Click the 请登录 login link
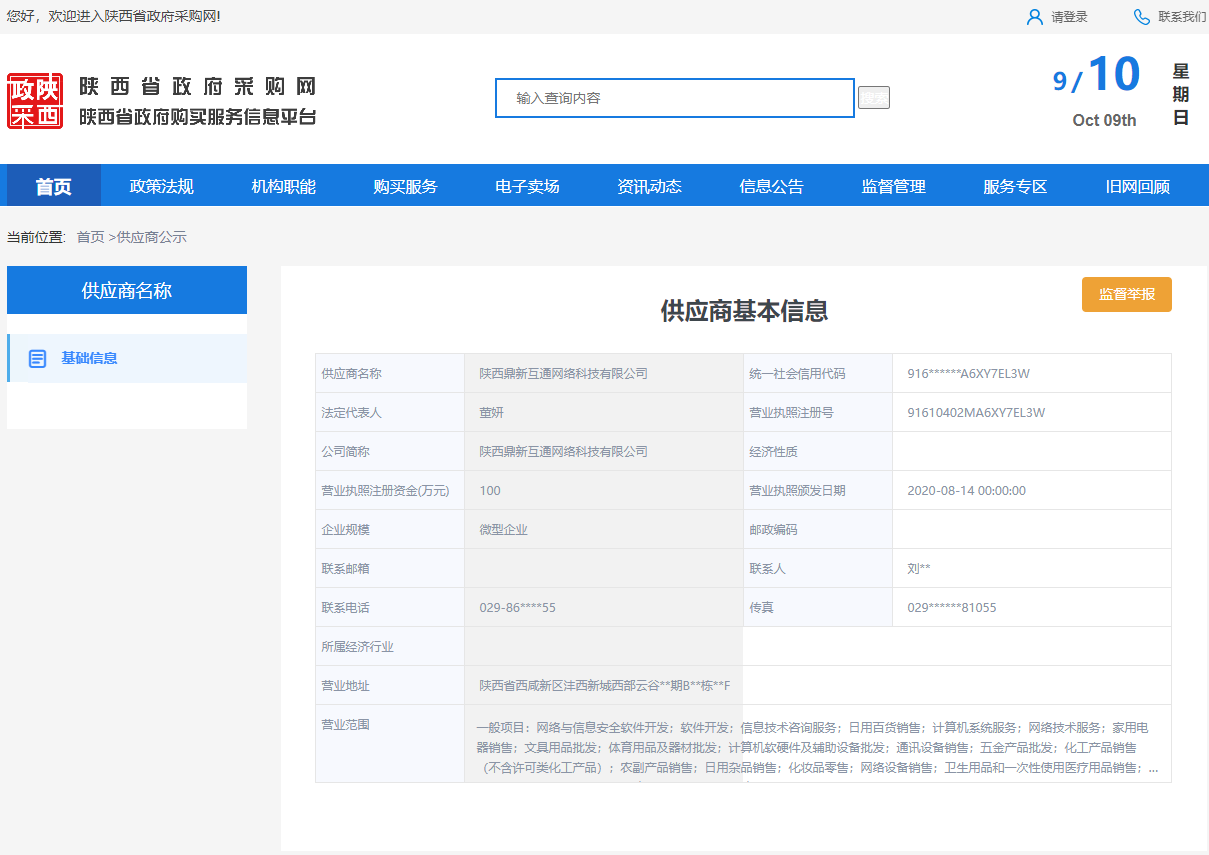 coord(1069,17)
